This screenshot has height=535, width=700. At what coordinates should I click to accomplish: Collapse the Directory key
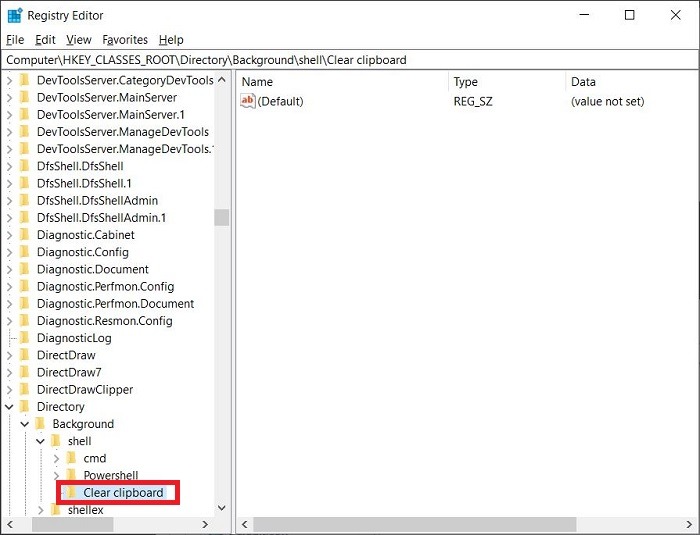coord(9,407)
